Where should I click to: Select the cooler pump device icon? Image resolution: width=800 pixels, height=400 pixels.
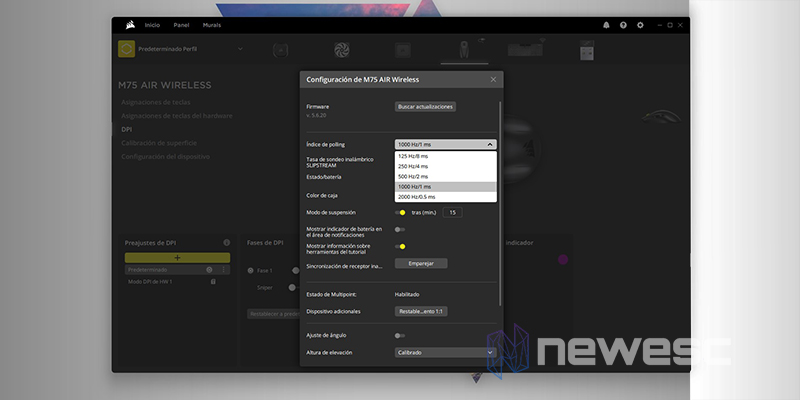(281, 49)
